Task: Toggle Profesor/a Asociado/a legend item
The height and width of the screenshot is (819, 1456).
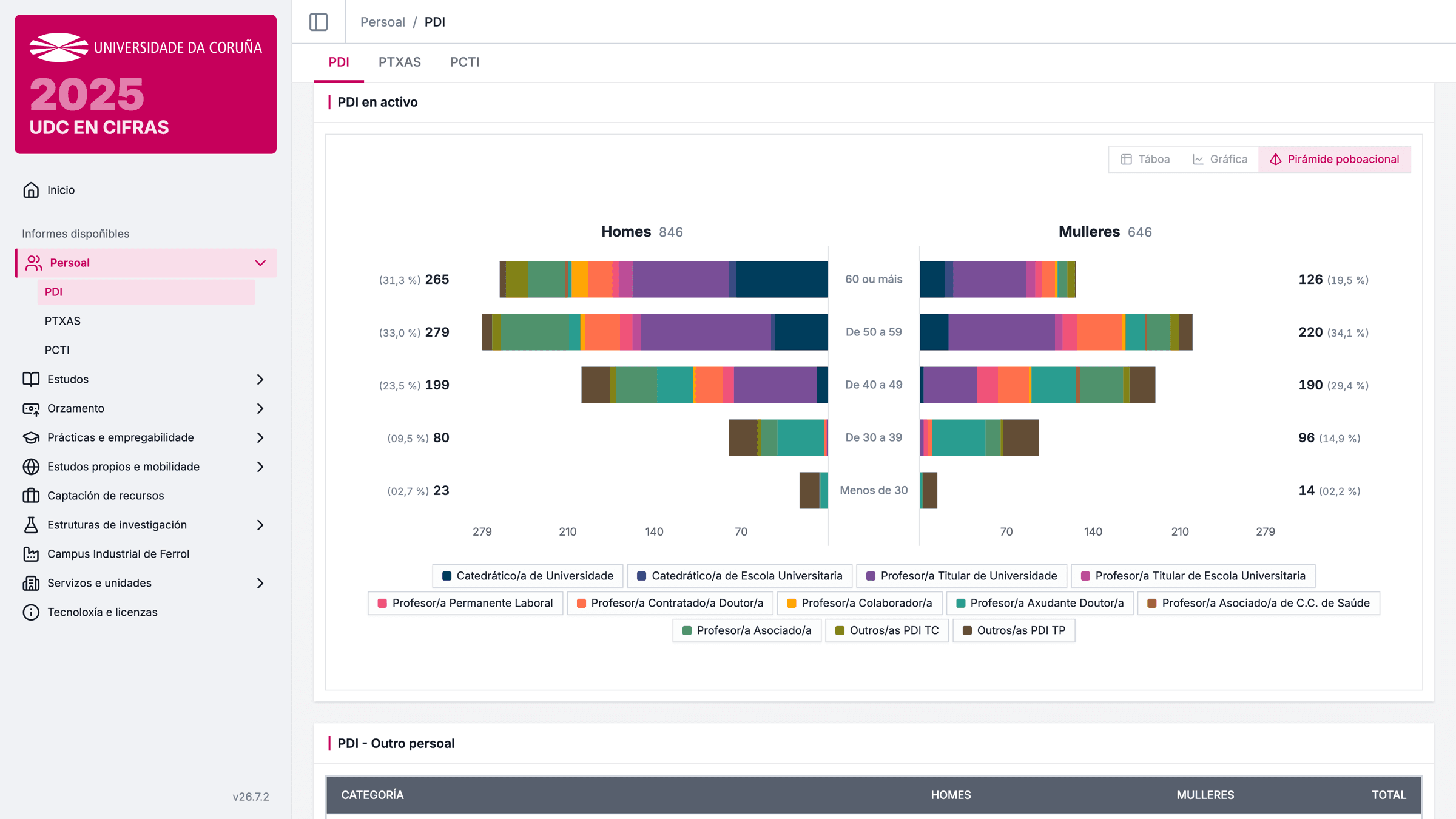Action: 747,630
